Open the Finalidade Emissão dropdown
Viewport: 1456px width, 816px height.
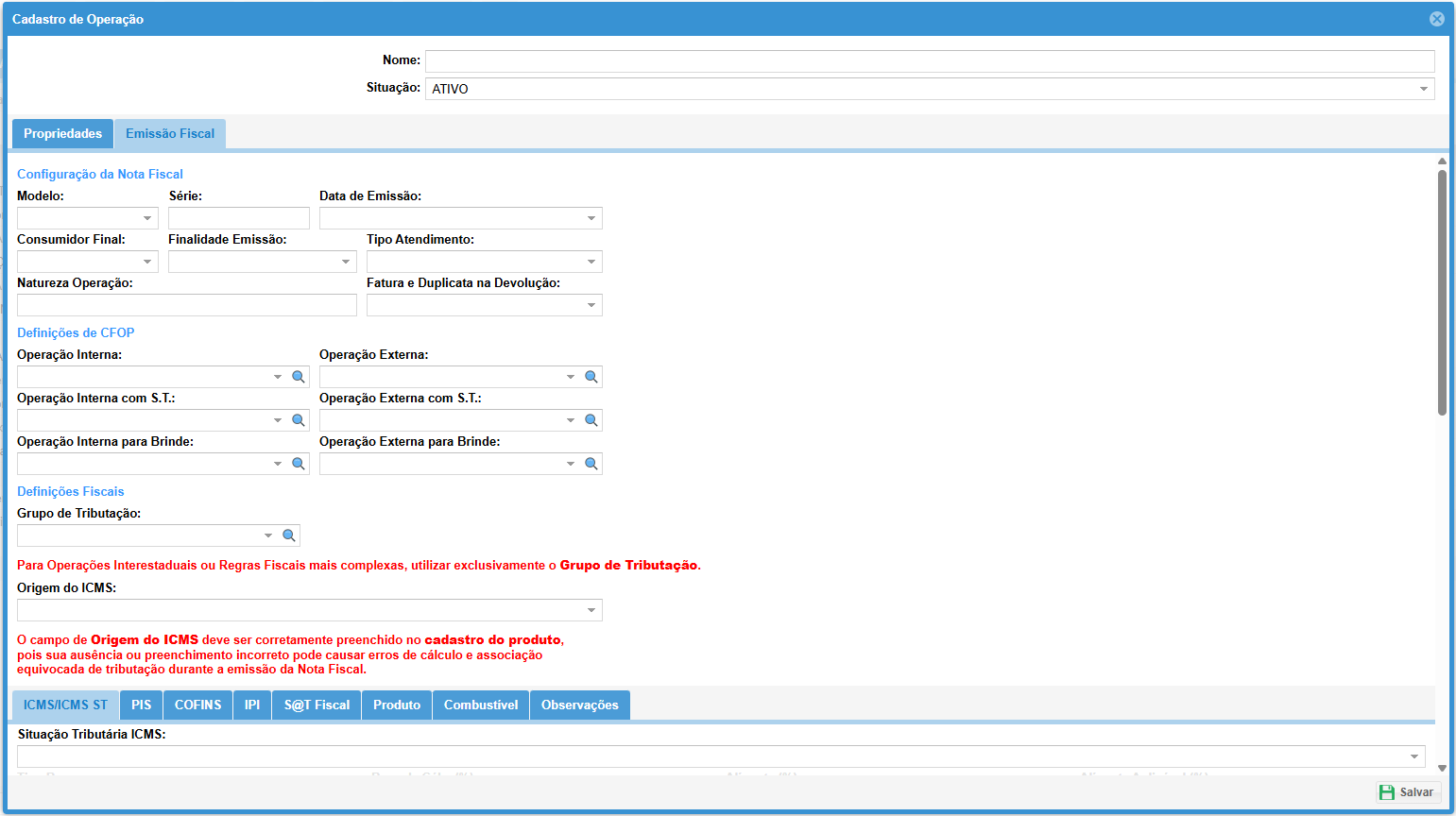click(x=346, y=262)
